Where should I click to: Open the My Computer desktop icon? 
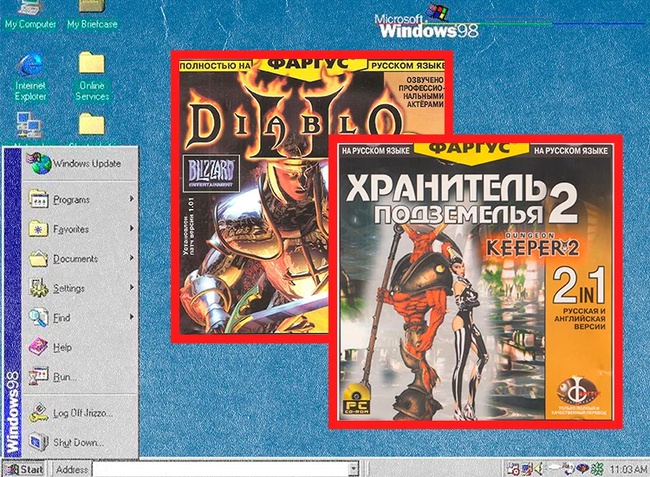click(x=30, y=16)
